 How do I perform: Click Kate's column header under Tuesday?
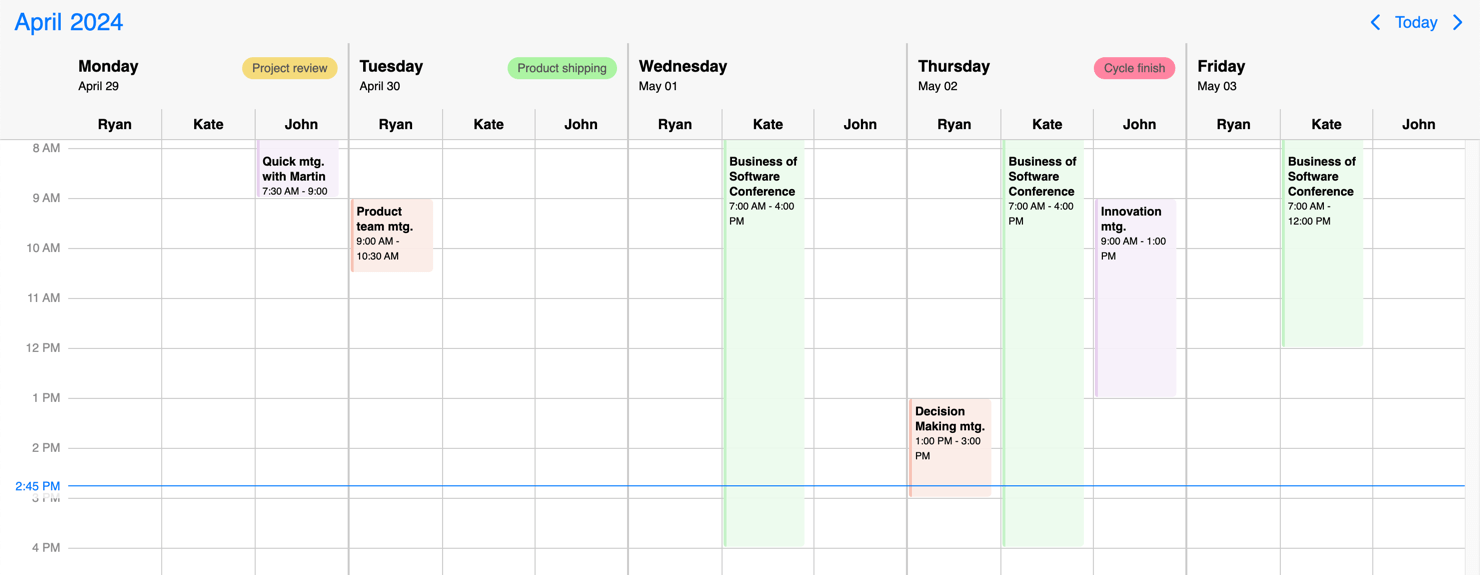(x=488, y=125)
